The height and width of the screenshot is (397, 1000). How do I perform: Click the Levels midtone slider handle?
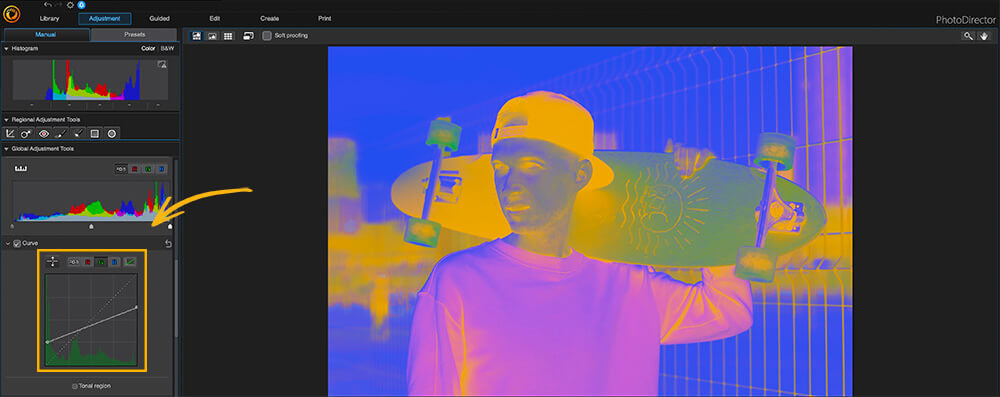91,227
